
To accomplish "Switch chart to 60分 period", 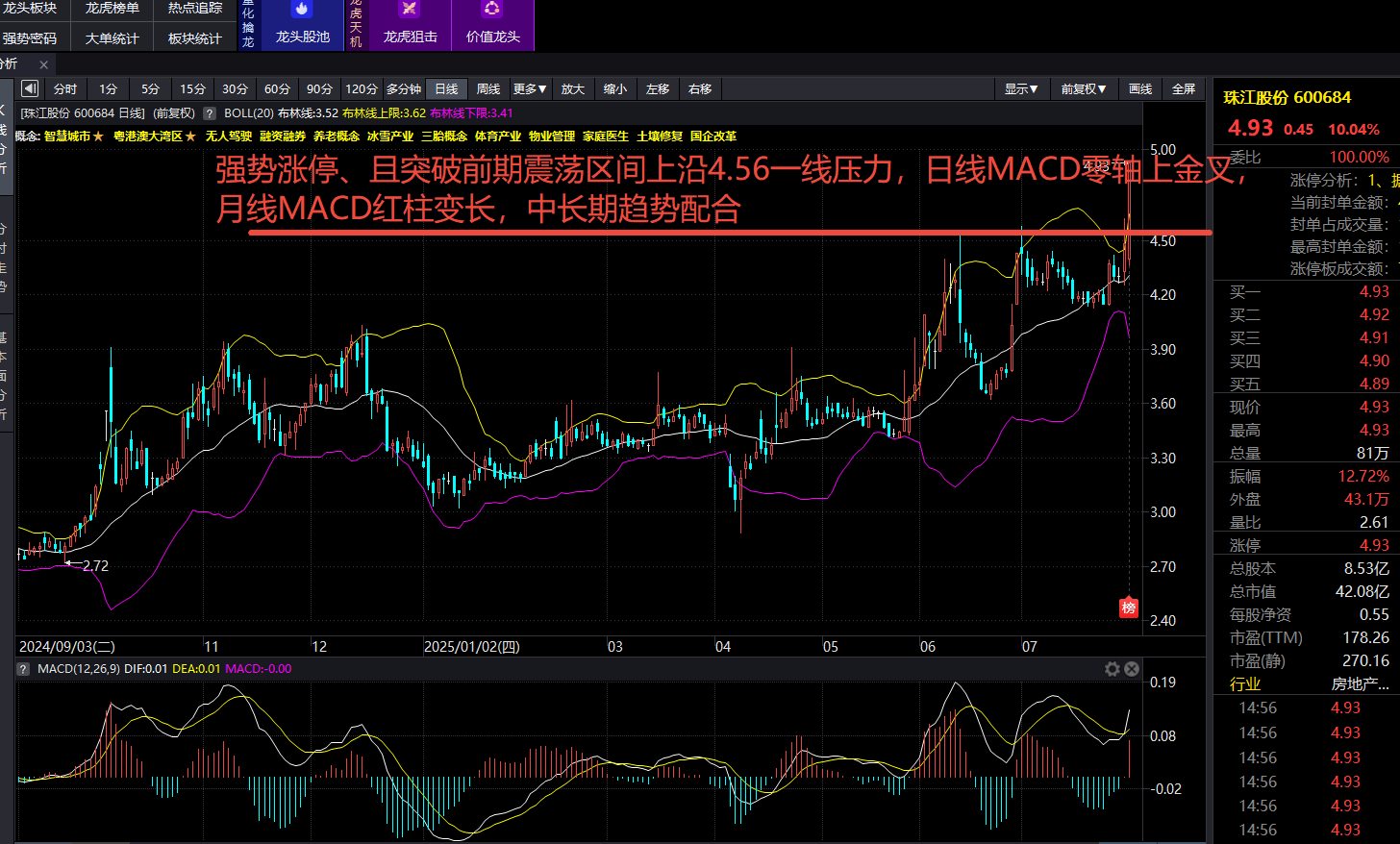I will point(277,89).
